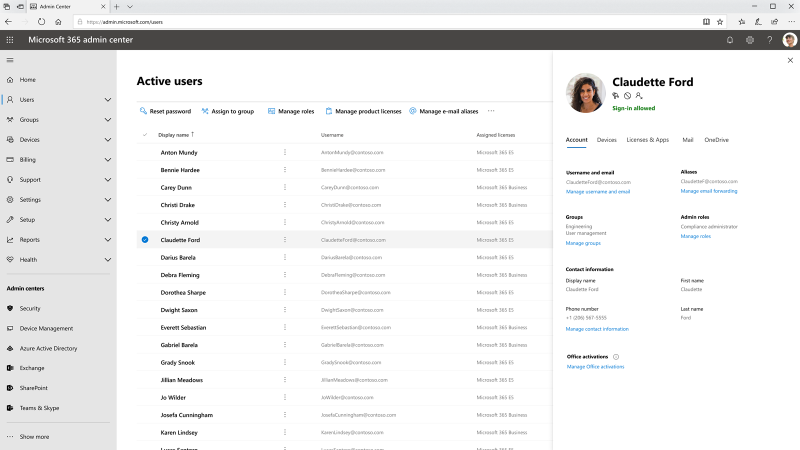Open the app launcher waffle icon
The image size is (800, 450).
pyautogui.click(x=10, y=40)
